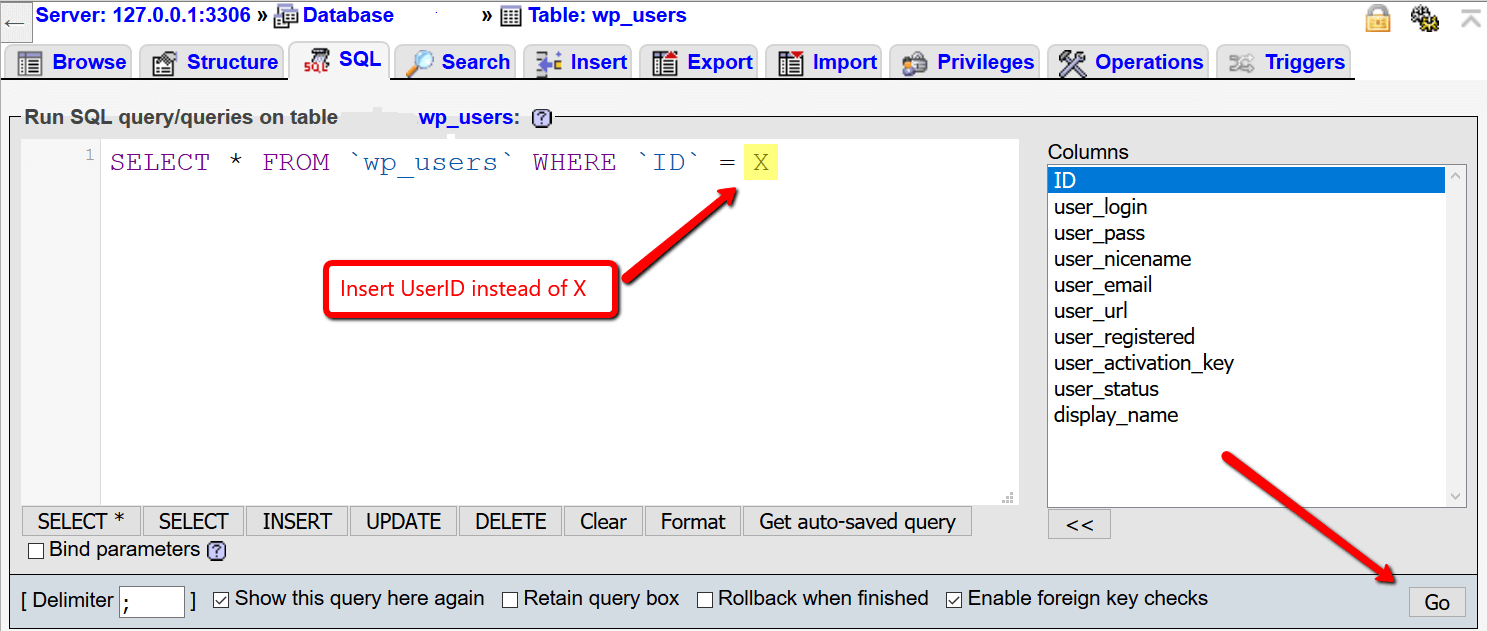
Task: Click the back arrow navigation panel icon
Action: coord(15,21)
